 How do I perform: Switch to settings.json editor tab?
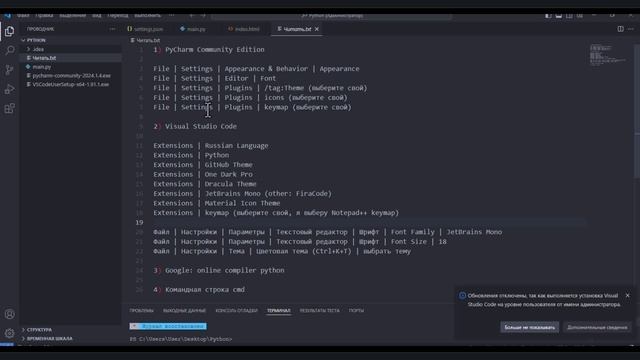pyautogui.click(x=145, y=29)
